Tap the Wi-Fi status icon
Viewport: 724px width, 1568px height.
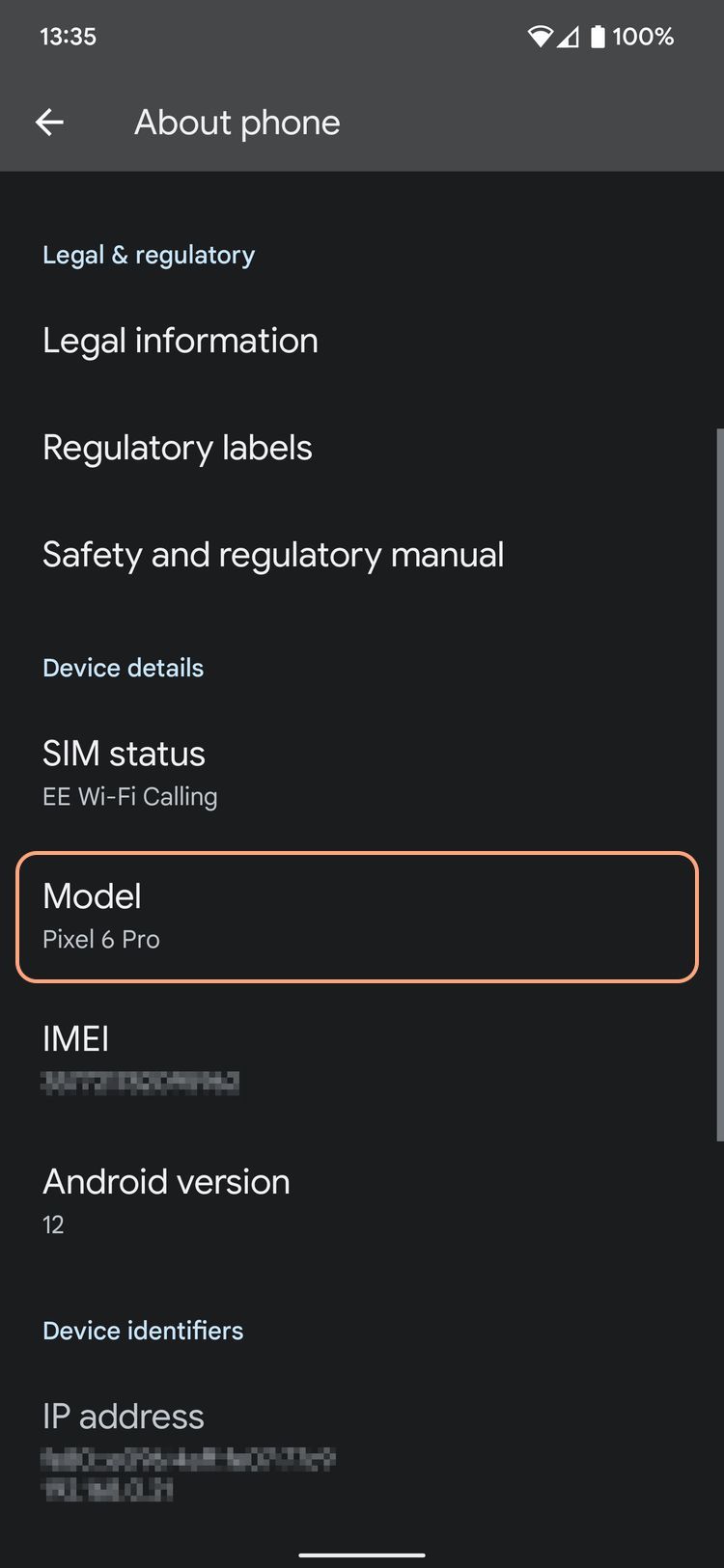click(540, 37)
